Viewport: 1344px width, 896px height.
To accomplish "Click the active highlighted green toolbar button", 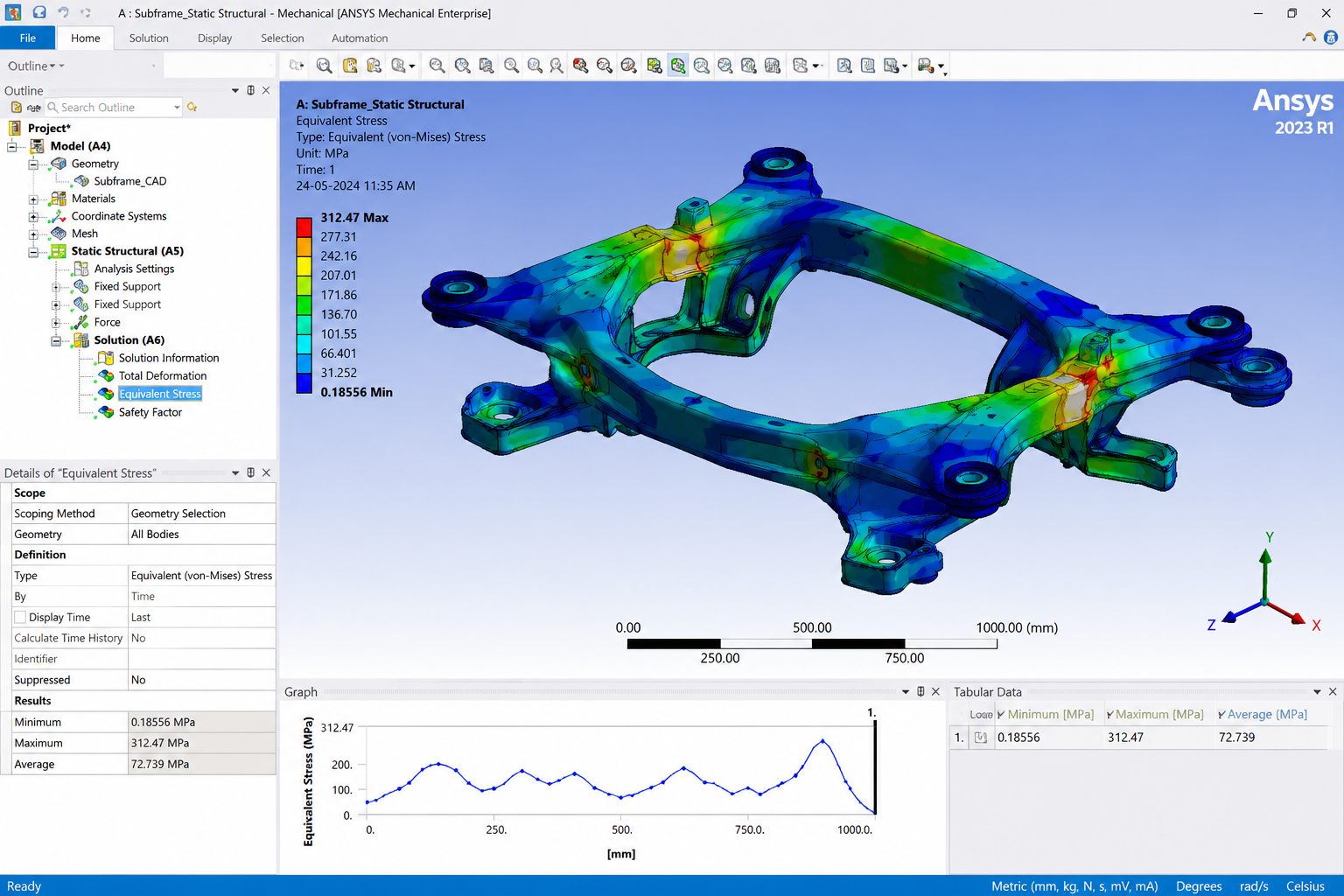I will 678,66.
